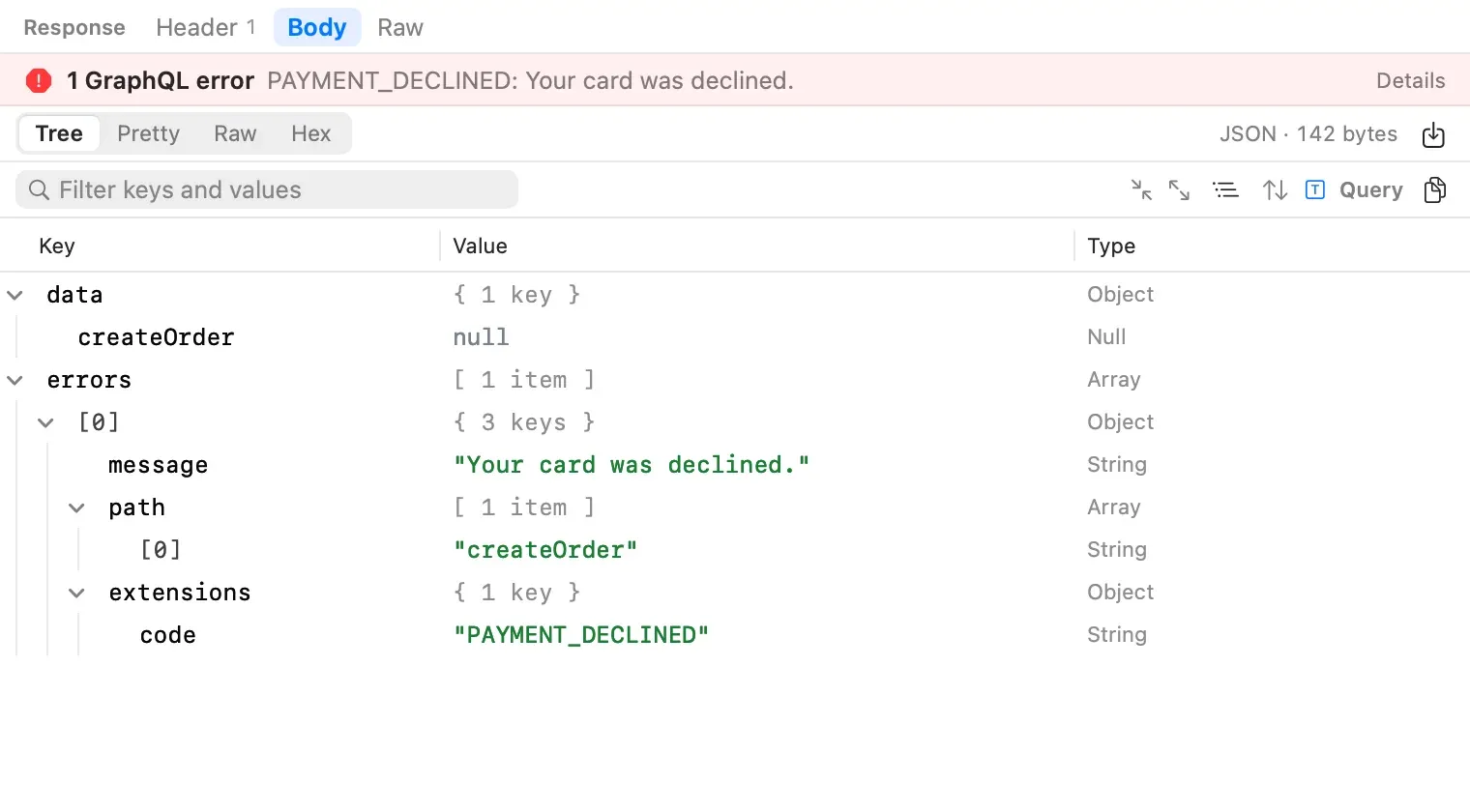
Task: Collapse the extensions object node
Action: 76,593
